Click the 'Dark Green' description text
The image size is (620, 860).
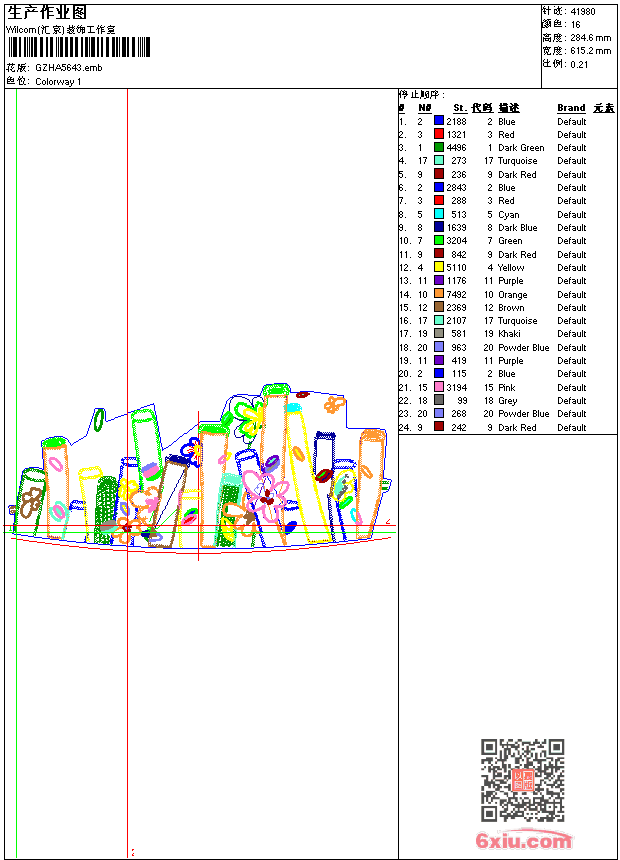(x=521, y=148)
